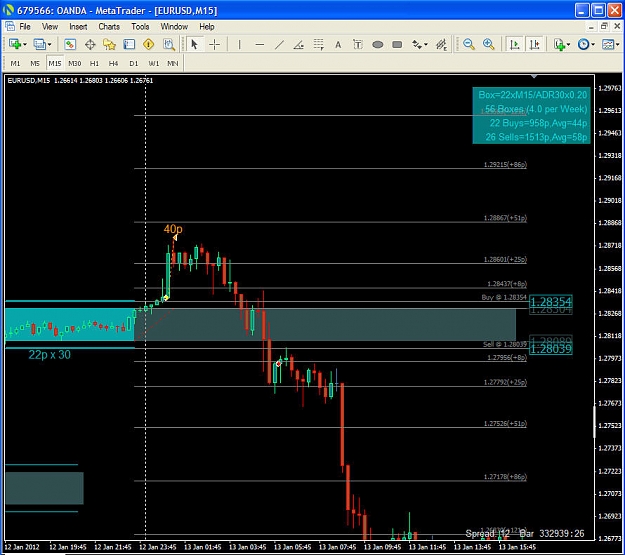The height and width of the screenshot is (555, 625).
Task: Minimize the inner chart window
Action: (591, 27)
